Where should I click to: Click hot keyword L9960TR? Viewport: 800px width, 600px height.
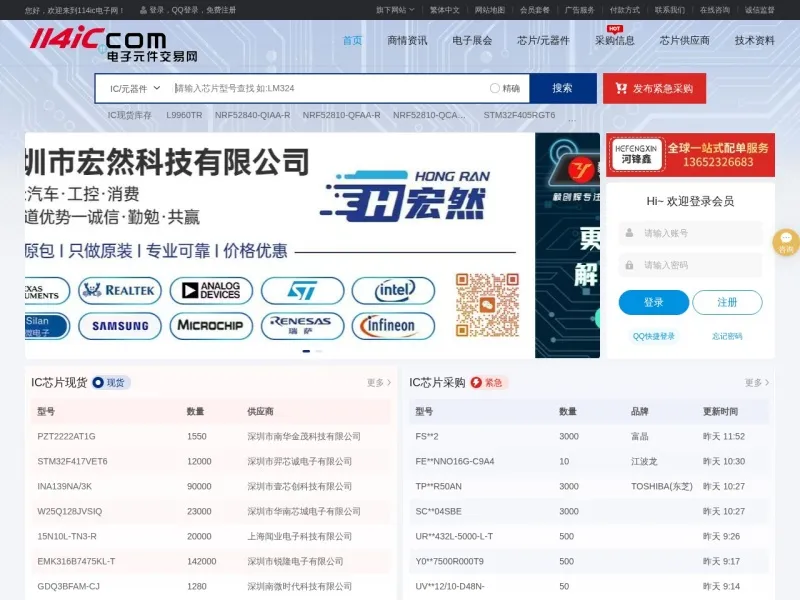(184, 115)
